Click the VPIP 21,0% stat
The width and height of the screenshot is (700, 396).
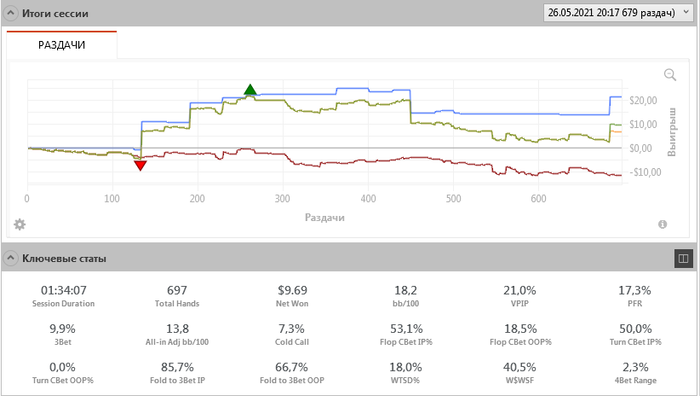(520, 296)
